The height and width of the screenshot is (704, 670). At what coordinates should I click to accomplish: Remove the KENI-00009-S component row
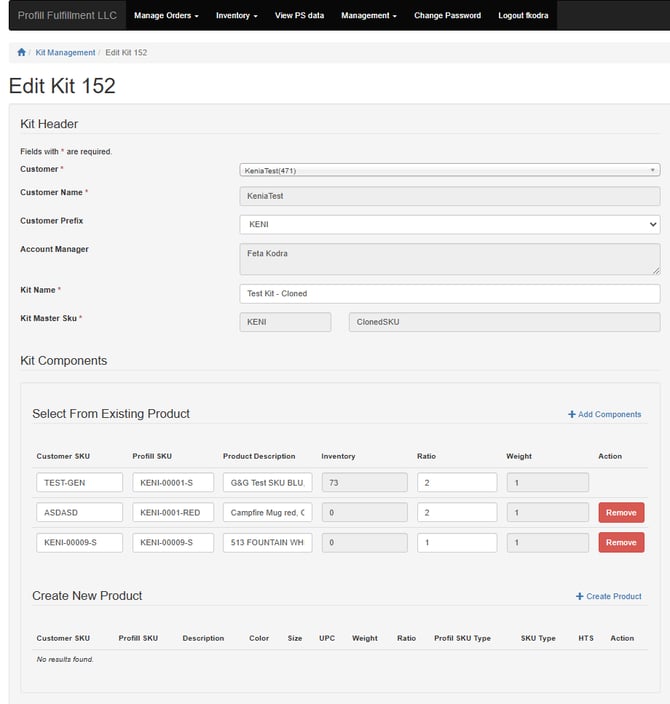click(621, 542)
